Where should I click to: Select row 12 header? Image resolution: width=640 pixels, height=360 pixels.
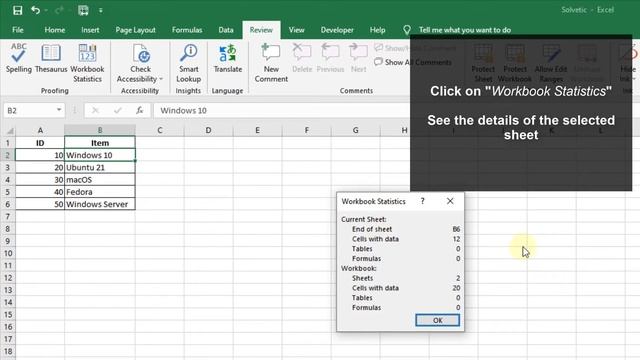[7, 278]
